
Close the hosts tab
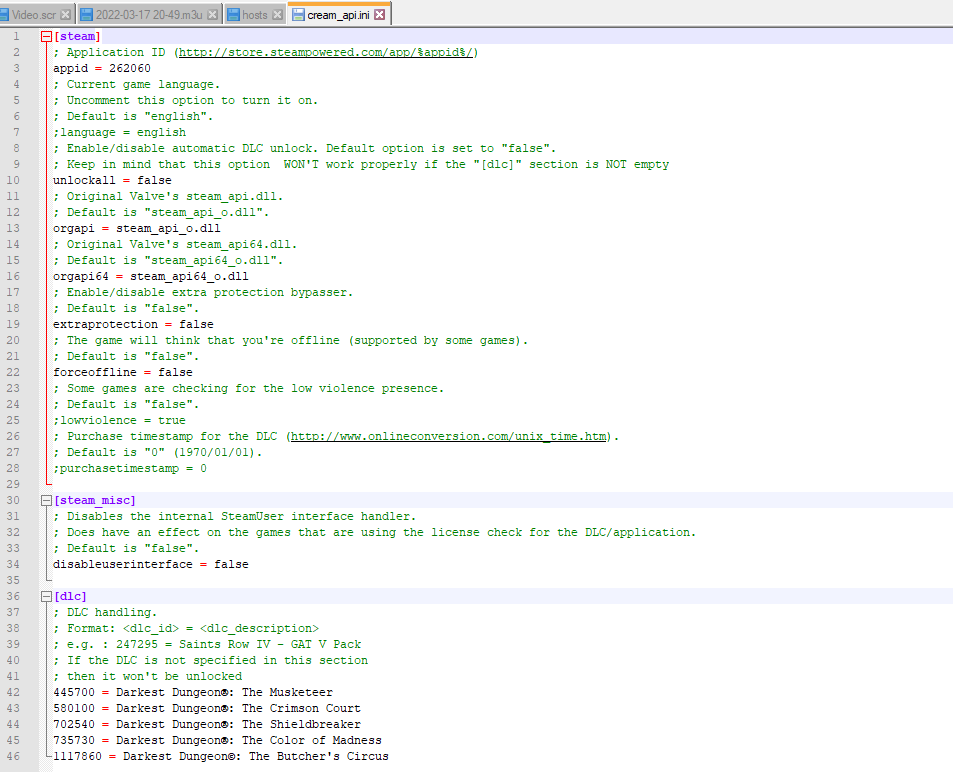click(275, 15)
